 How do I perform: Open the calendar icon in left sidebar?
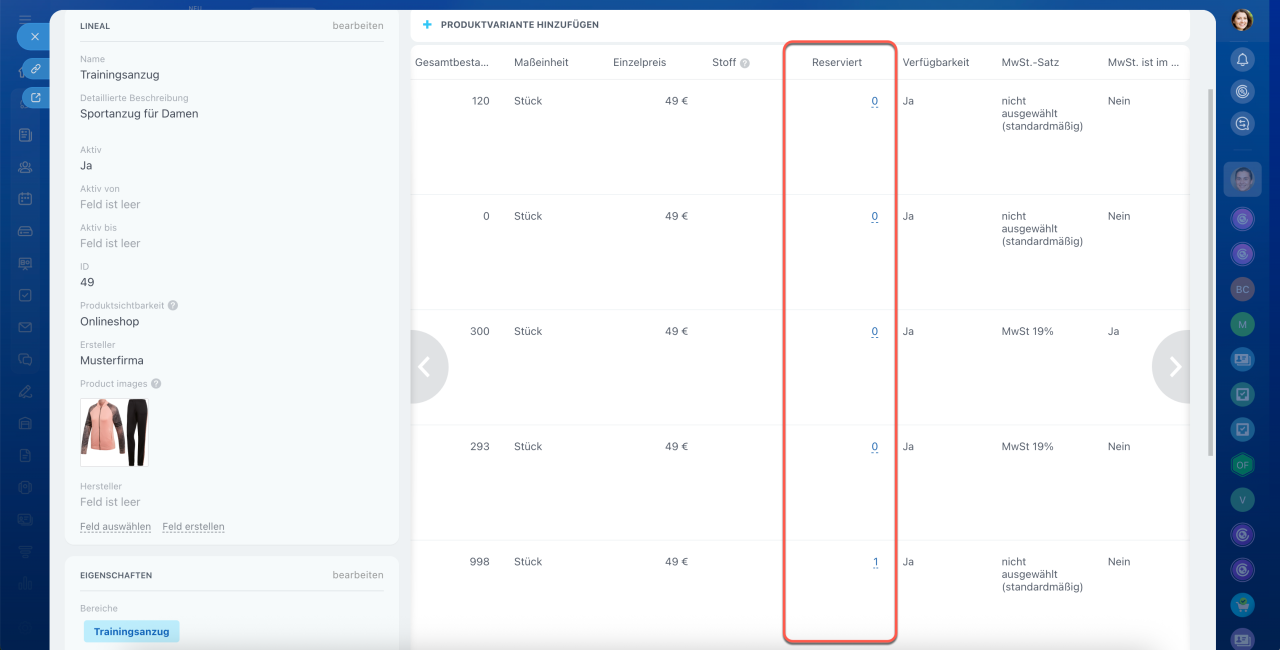tap(25, 198)
